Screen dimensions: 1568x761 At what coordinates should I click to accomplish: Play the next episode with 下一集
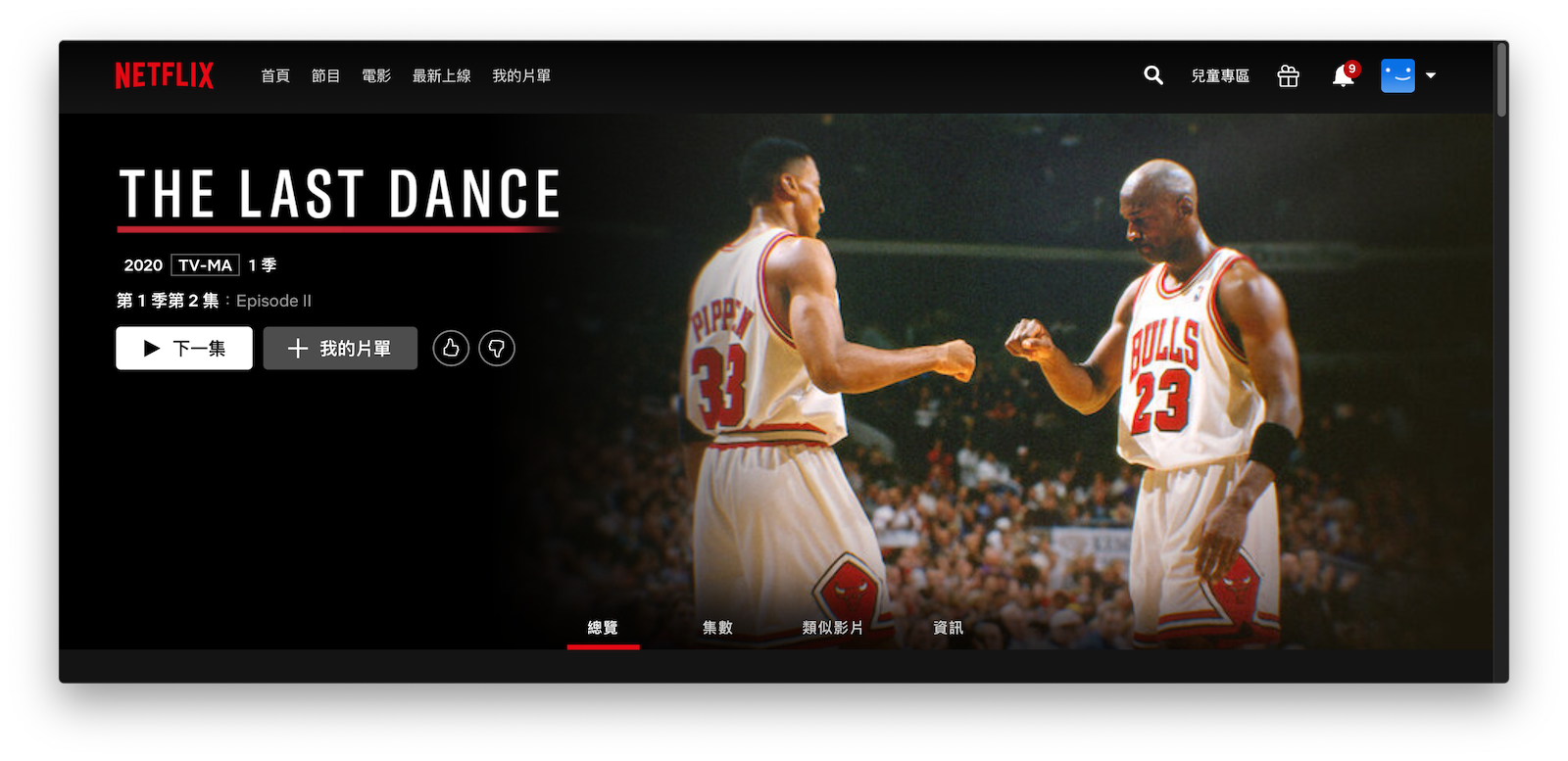pos(184,348)
